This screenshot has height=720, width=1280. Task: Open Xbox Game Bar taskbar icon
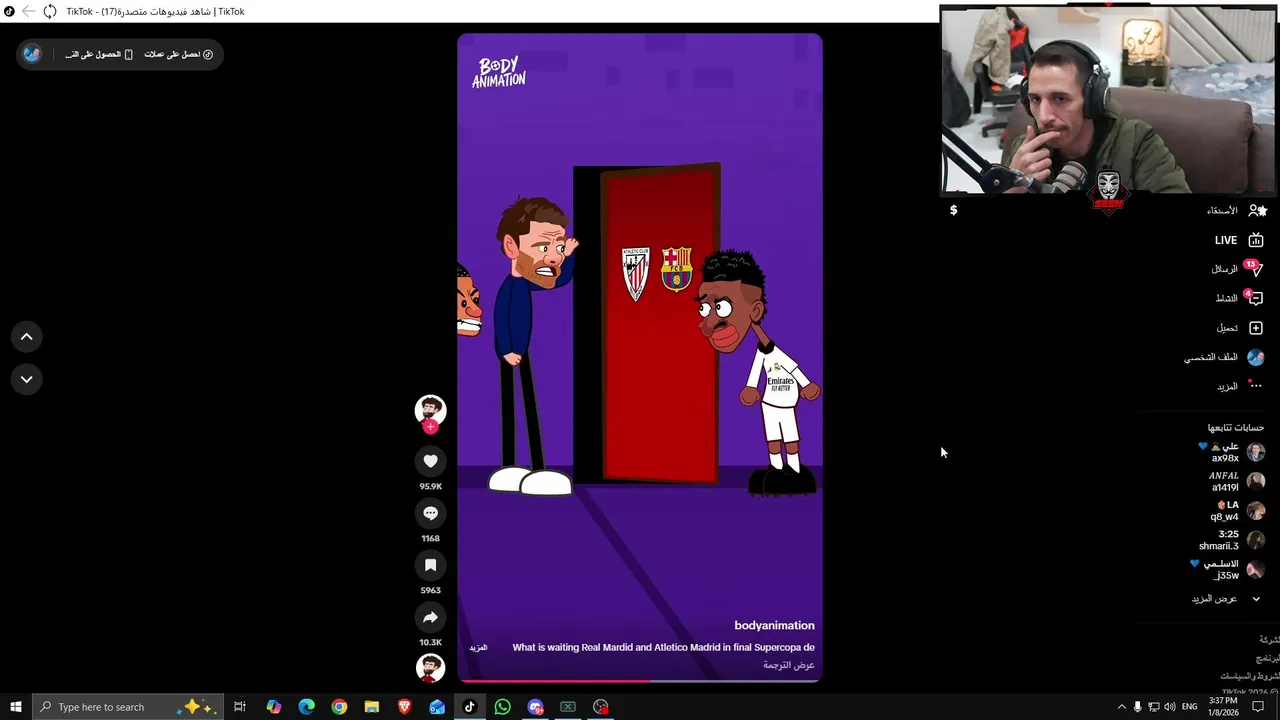pos(568,707)
